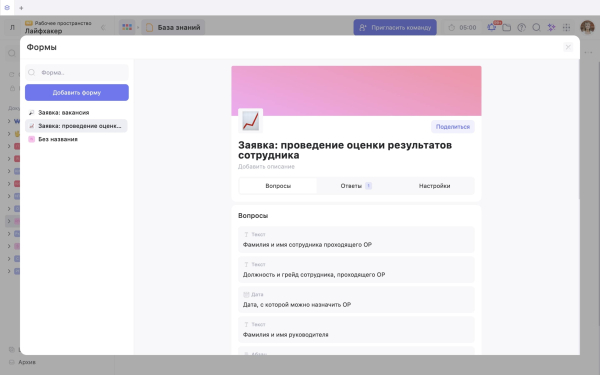Click Поделиться button
Screen dimensions: 600x375
coord(453,127)
